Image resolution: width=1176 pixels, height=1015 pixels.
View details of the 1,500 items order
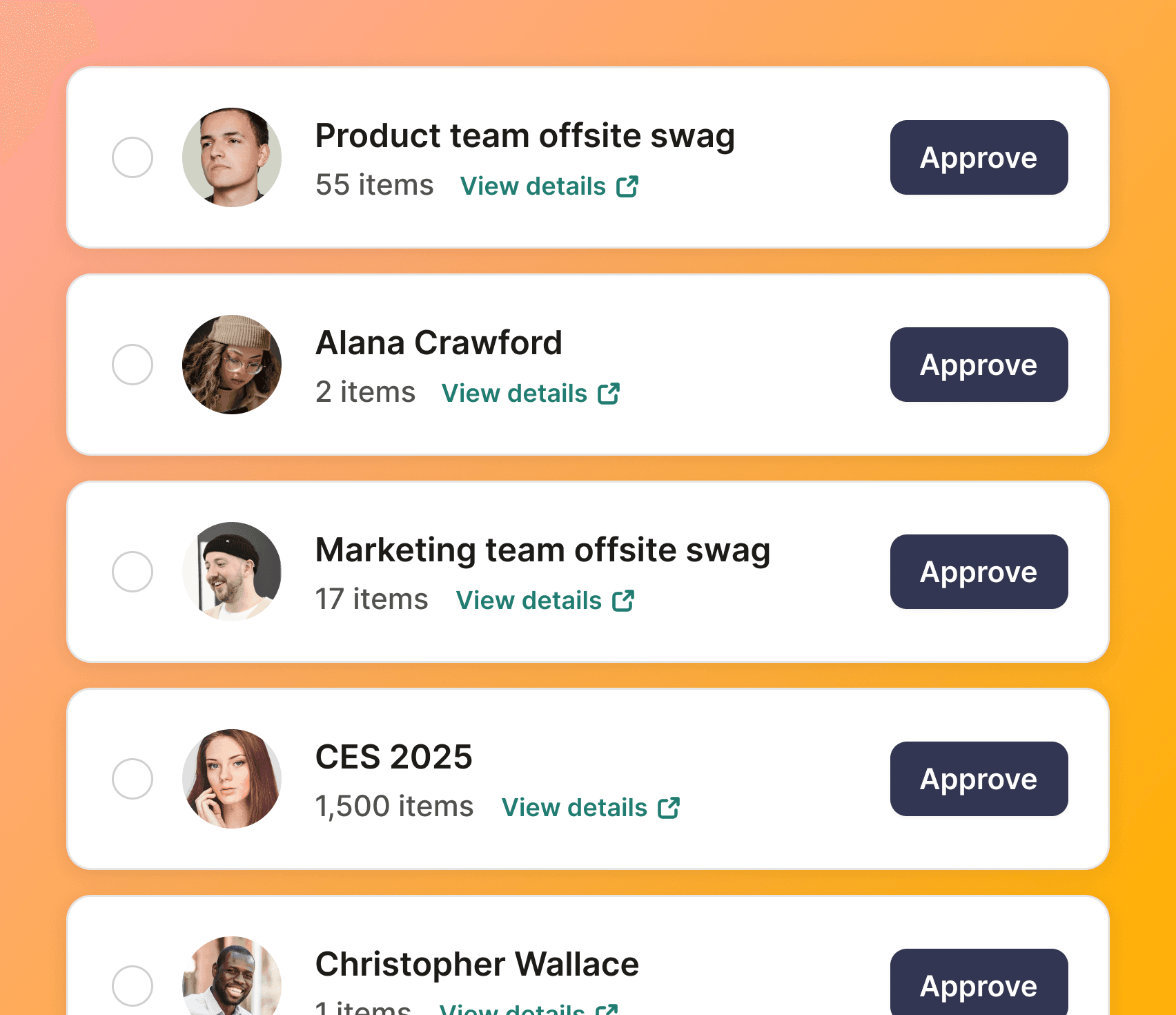tap(574, 808)
